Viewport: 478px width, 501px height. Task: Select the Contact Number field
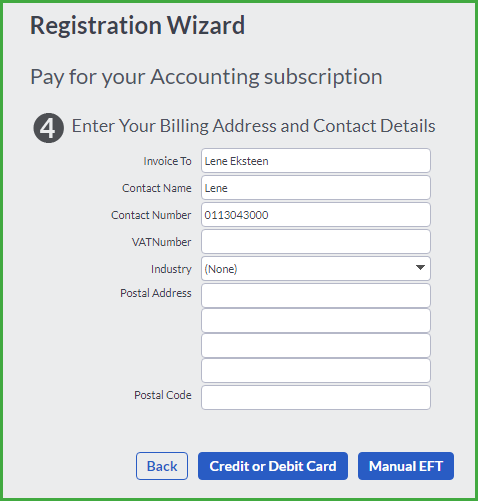coord(316,215)
